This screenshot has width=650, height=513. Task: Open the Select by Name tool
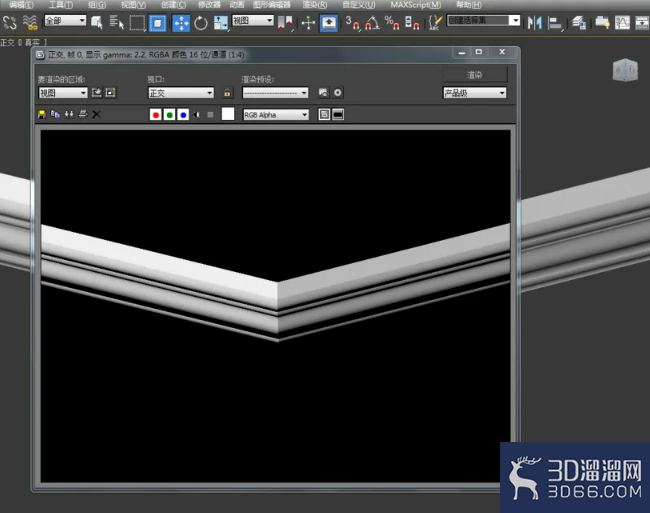[116, 22]
